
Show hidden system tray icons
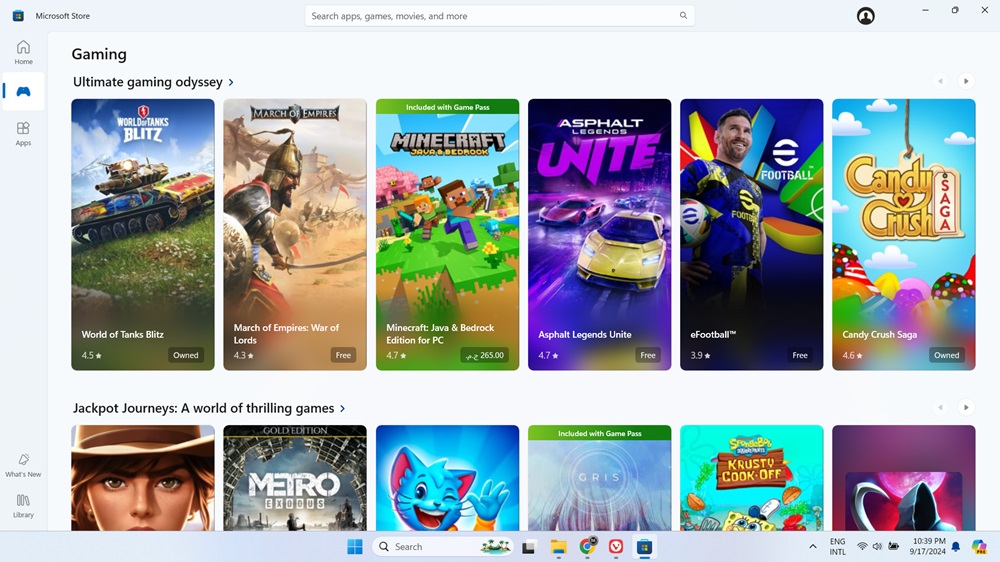coord(812,547)
